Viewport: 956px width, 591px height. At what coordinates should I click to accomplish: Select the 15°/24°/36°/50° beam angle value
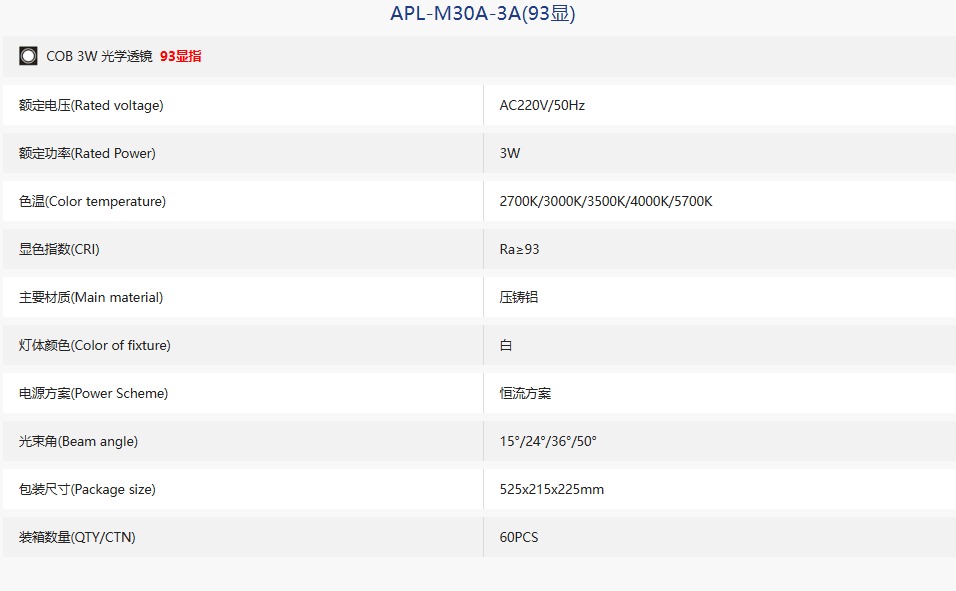548,441
